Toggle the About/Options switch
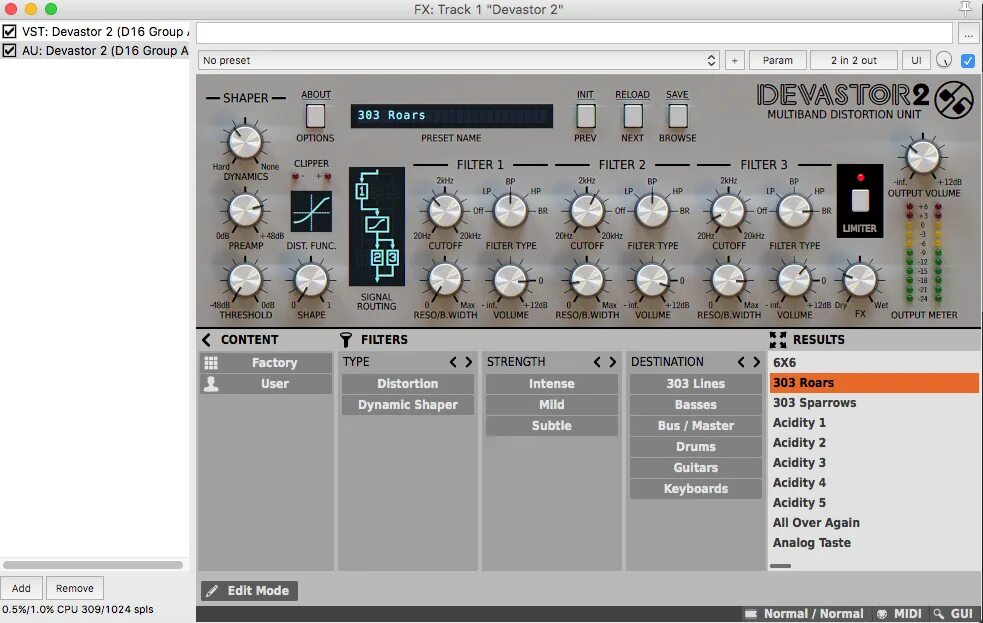Viewport: 983px width, 623px height. pyautogui.click(x=315, y=116)
